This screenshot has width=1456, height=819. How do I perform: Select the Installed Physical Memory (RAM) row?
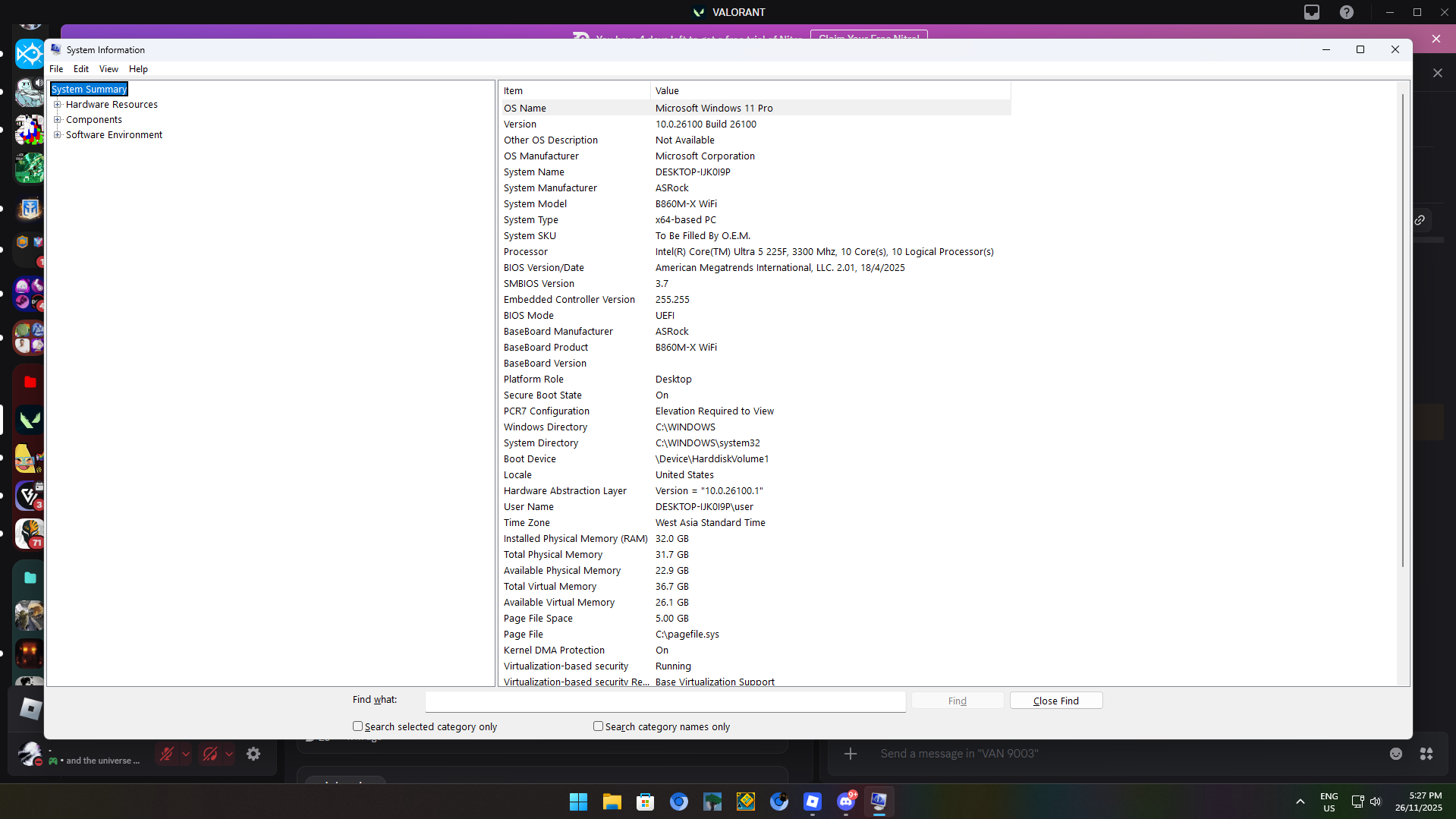[756, 539]
